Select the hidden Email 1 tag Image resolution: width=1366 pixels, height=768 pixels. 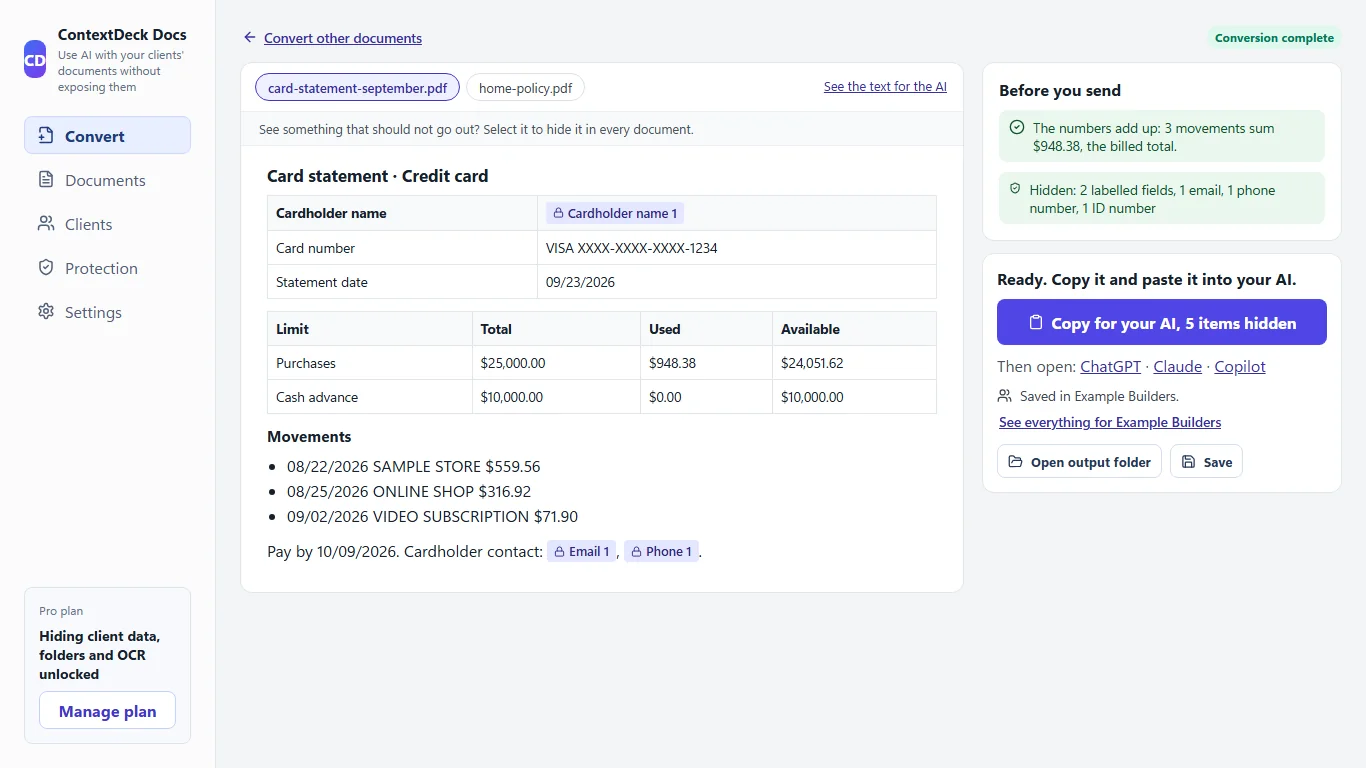pyautogui.click(x=581, y=551)
